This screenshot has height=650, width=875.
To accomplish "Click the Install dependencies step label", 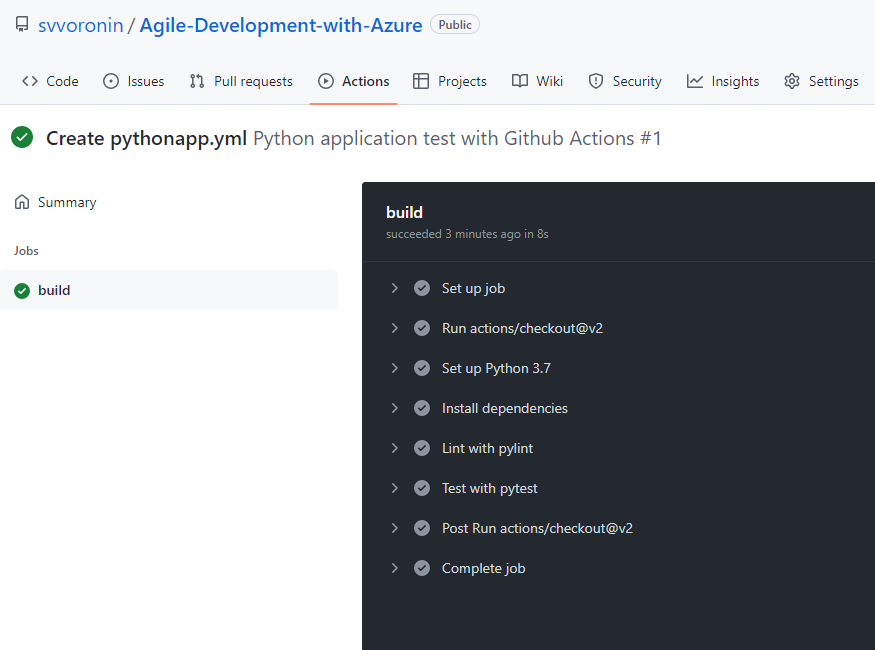I will pyautogui.click(x=504, y=408).
